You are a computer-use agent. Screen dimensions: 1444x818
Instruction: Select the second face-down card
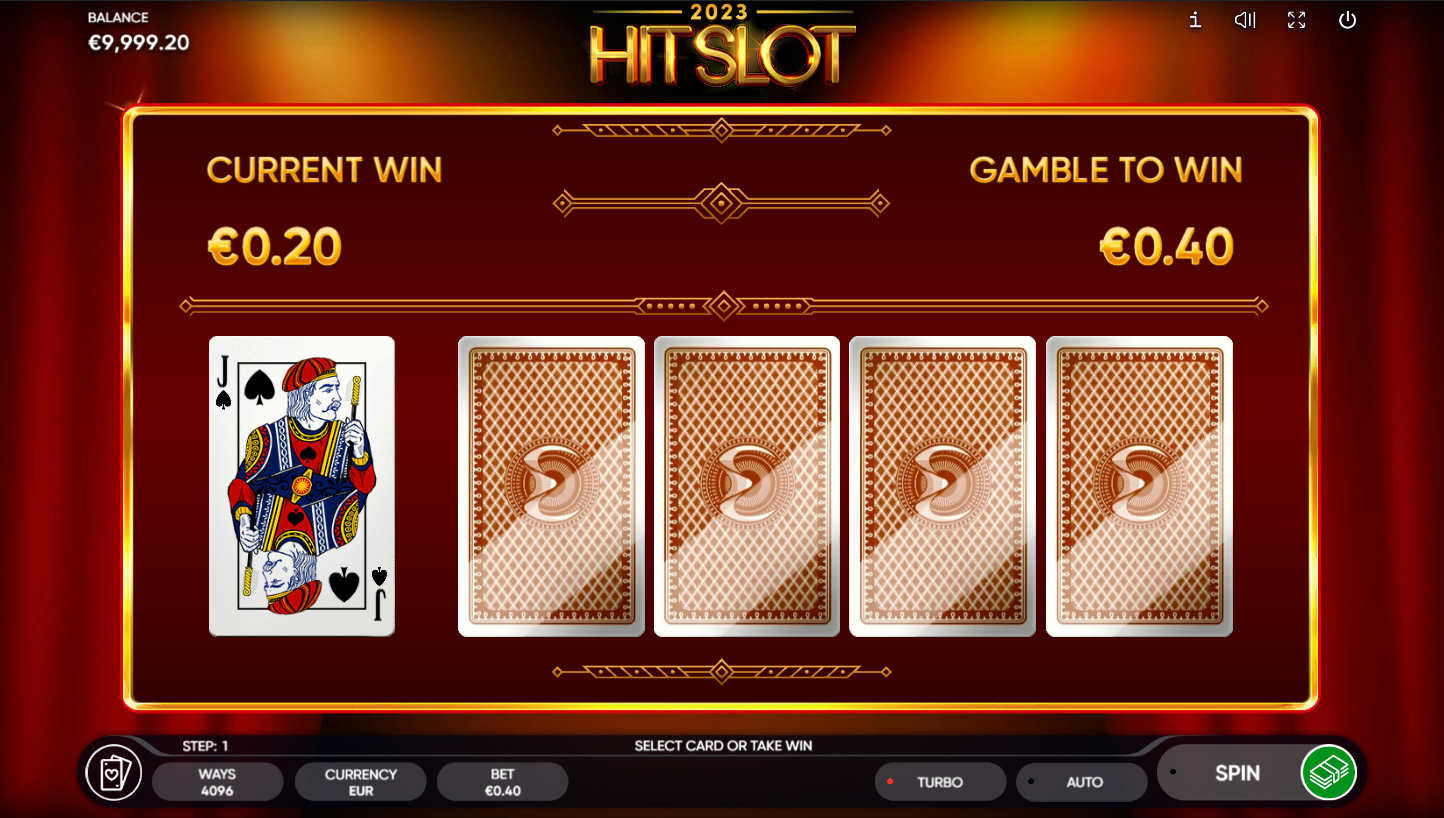click(747, 486)
